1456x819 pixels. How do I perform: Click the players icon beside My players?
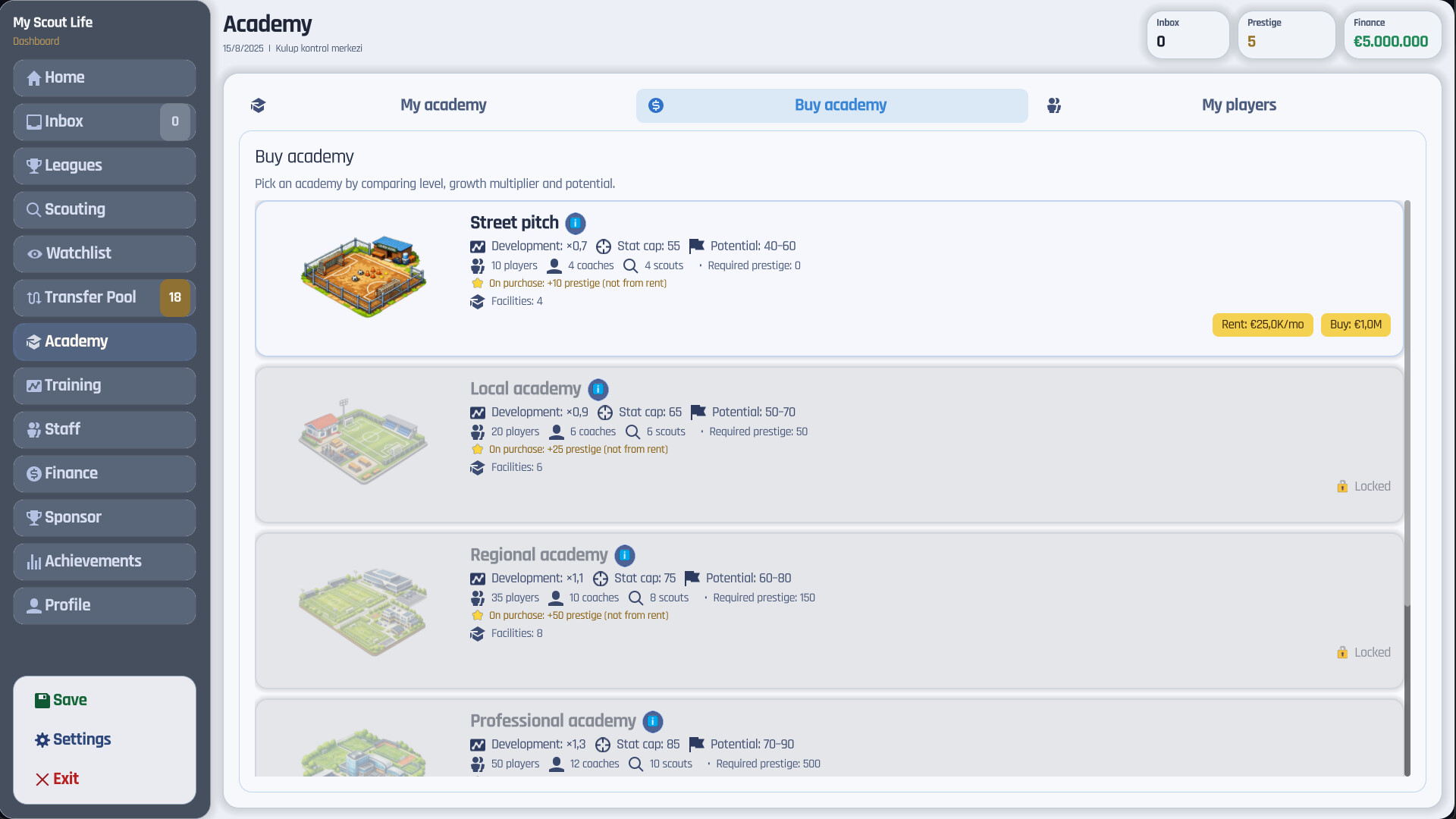click(1054, 105)
